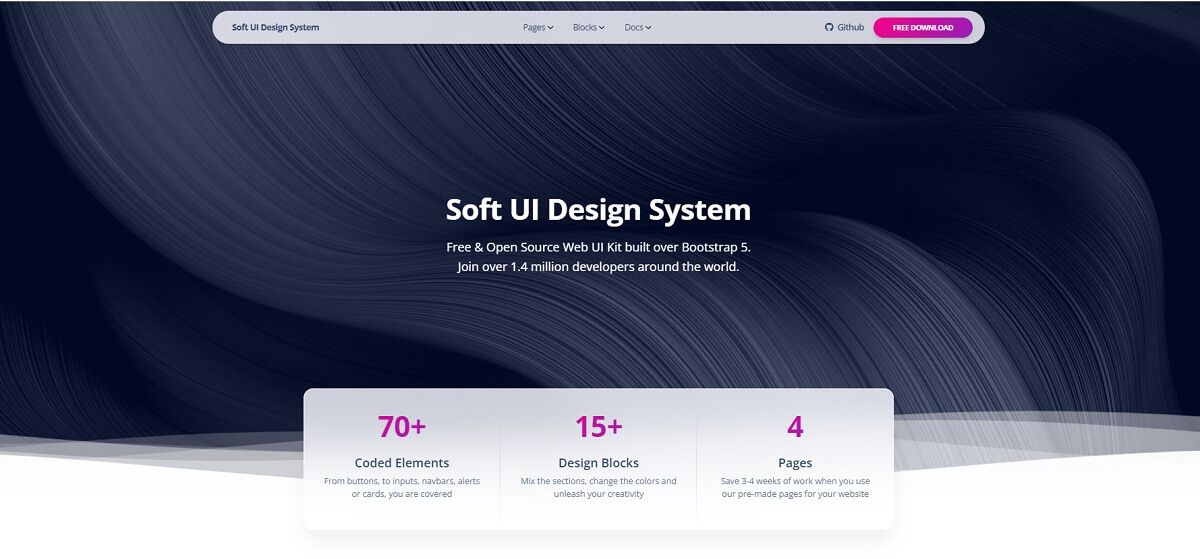Open the Pages menu
The height and width of the screenshot is (559, 1200).
pyautogui.click(x=538, y=27)
